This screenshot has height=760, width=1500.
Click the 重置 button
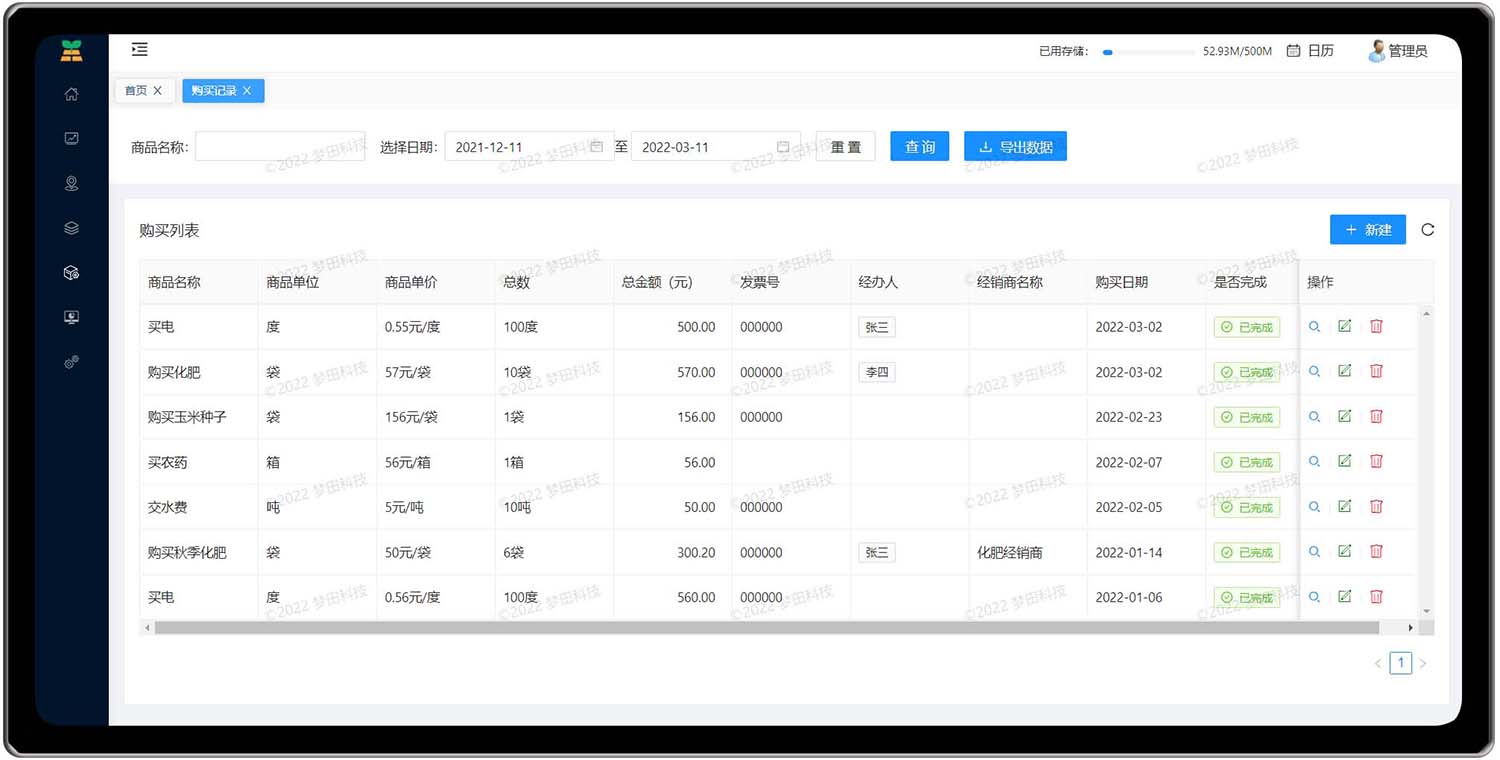[845, 147]
